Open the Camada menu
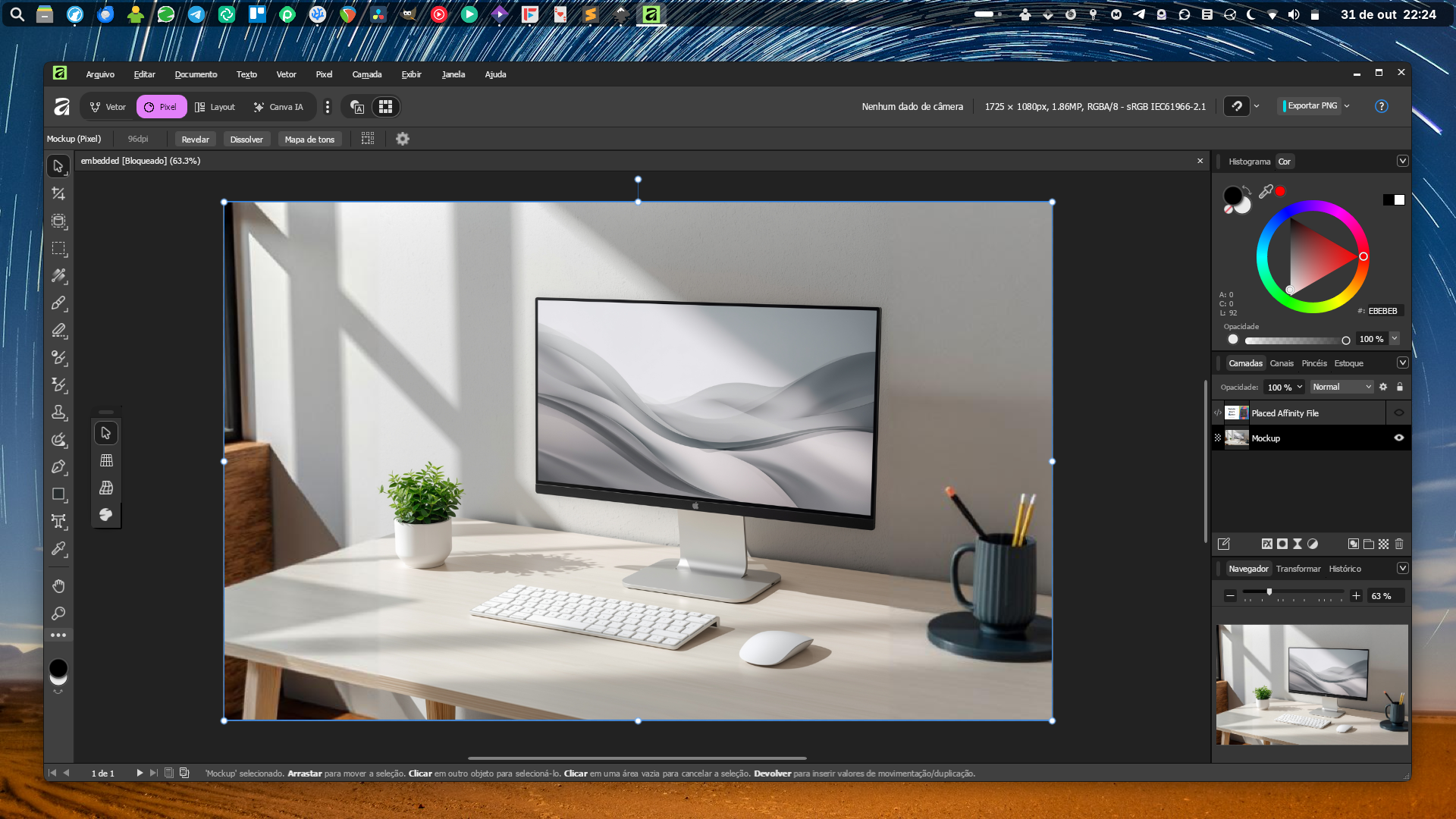Image resolution: width=1456 pixels, height=819 pixels. coord(366,74)
